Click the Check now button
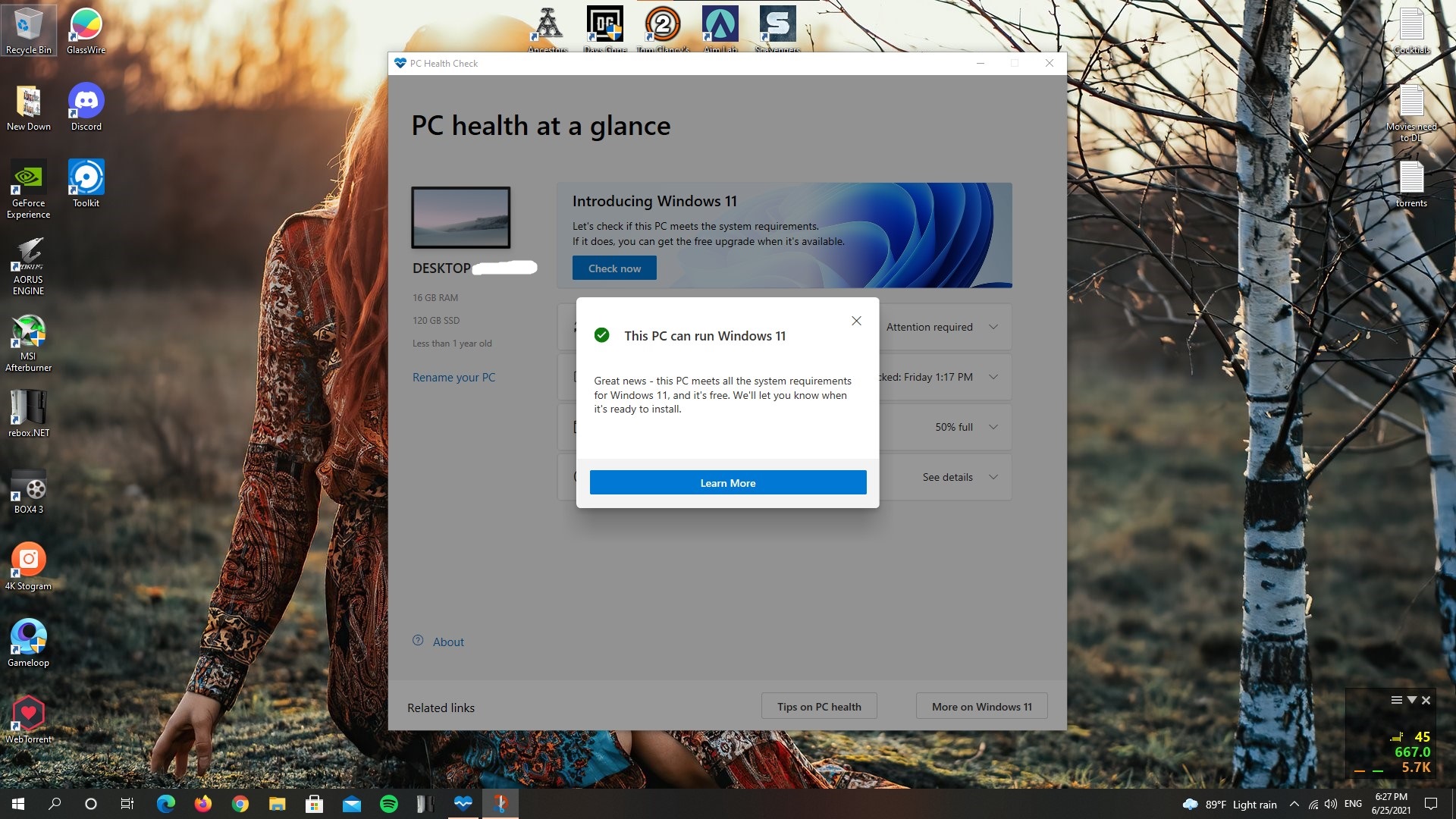Viewport: 1456px width, 819px height. pos(614,268)
